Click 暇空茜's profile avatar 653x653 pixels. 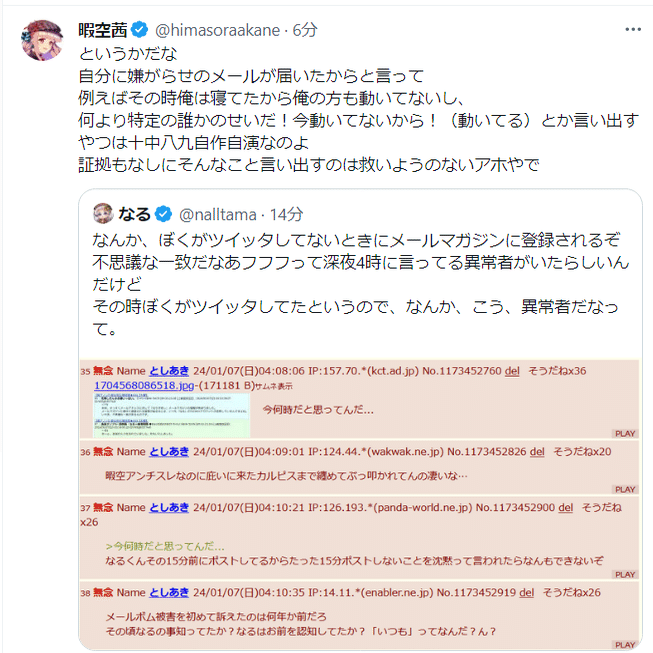42,40
